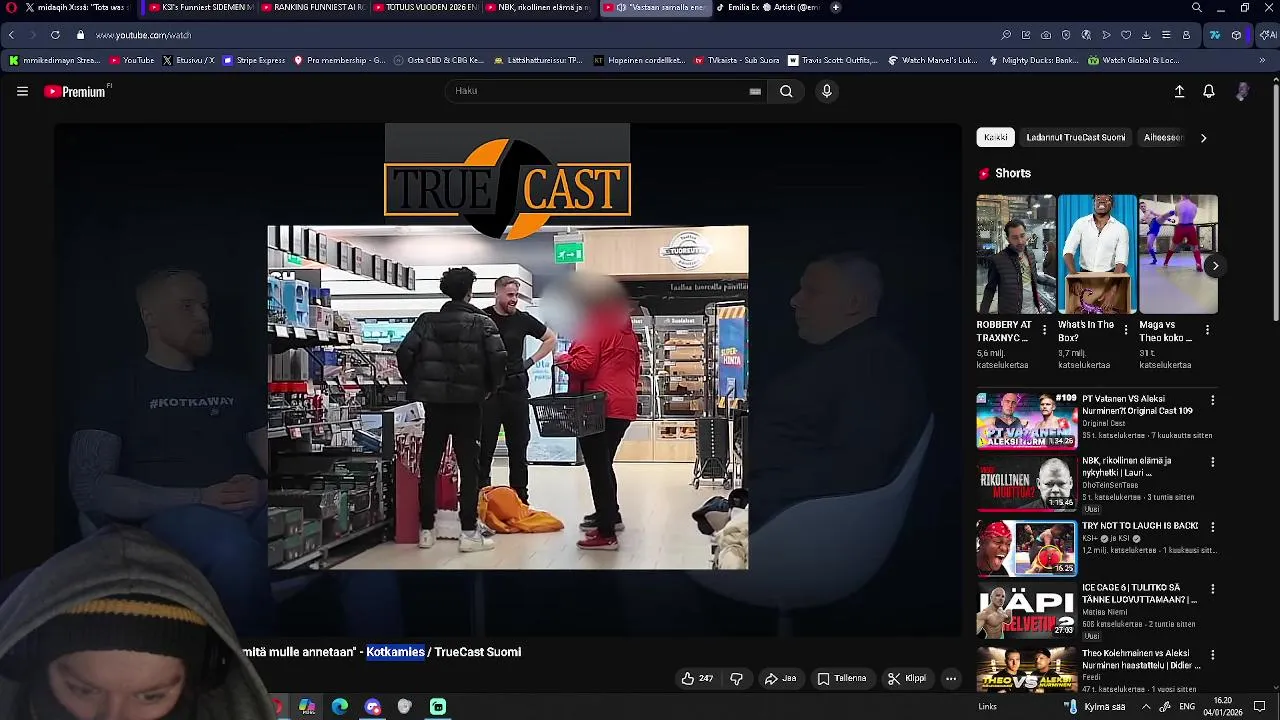This screenshot has width=1280, height=720.
Task: Expand the bookmarks overflow chevron
Action: (1262, 60)
